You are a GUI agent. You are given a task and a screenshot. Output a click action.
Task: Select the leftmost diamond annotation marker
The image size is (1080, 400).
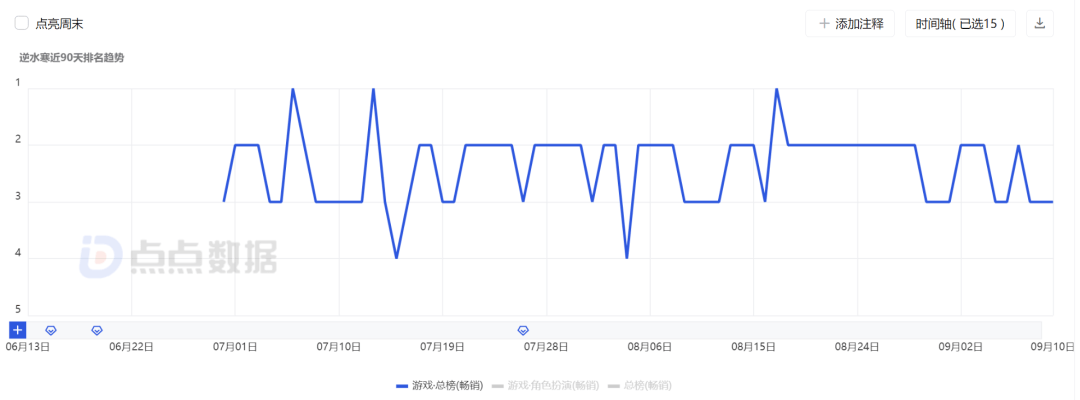click(51, 329)
